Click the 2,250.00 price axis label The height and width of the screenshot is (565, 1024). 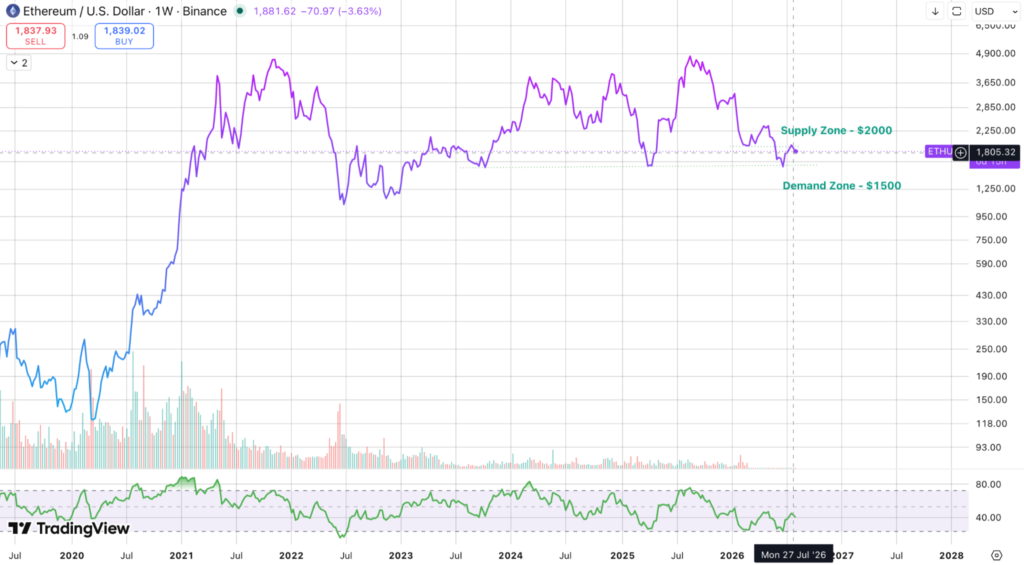(x=996, y=131)
